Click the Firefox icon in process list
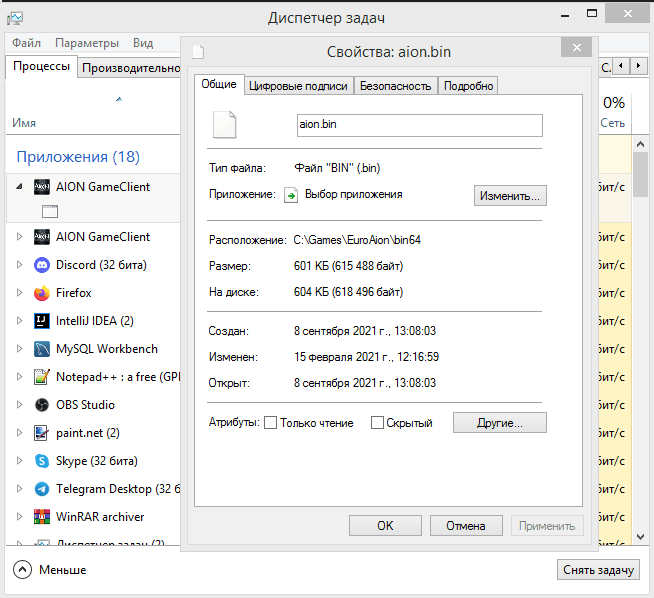This screenshot has width=654, height=598. pyautogui.click(x=42, y=293)
